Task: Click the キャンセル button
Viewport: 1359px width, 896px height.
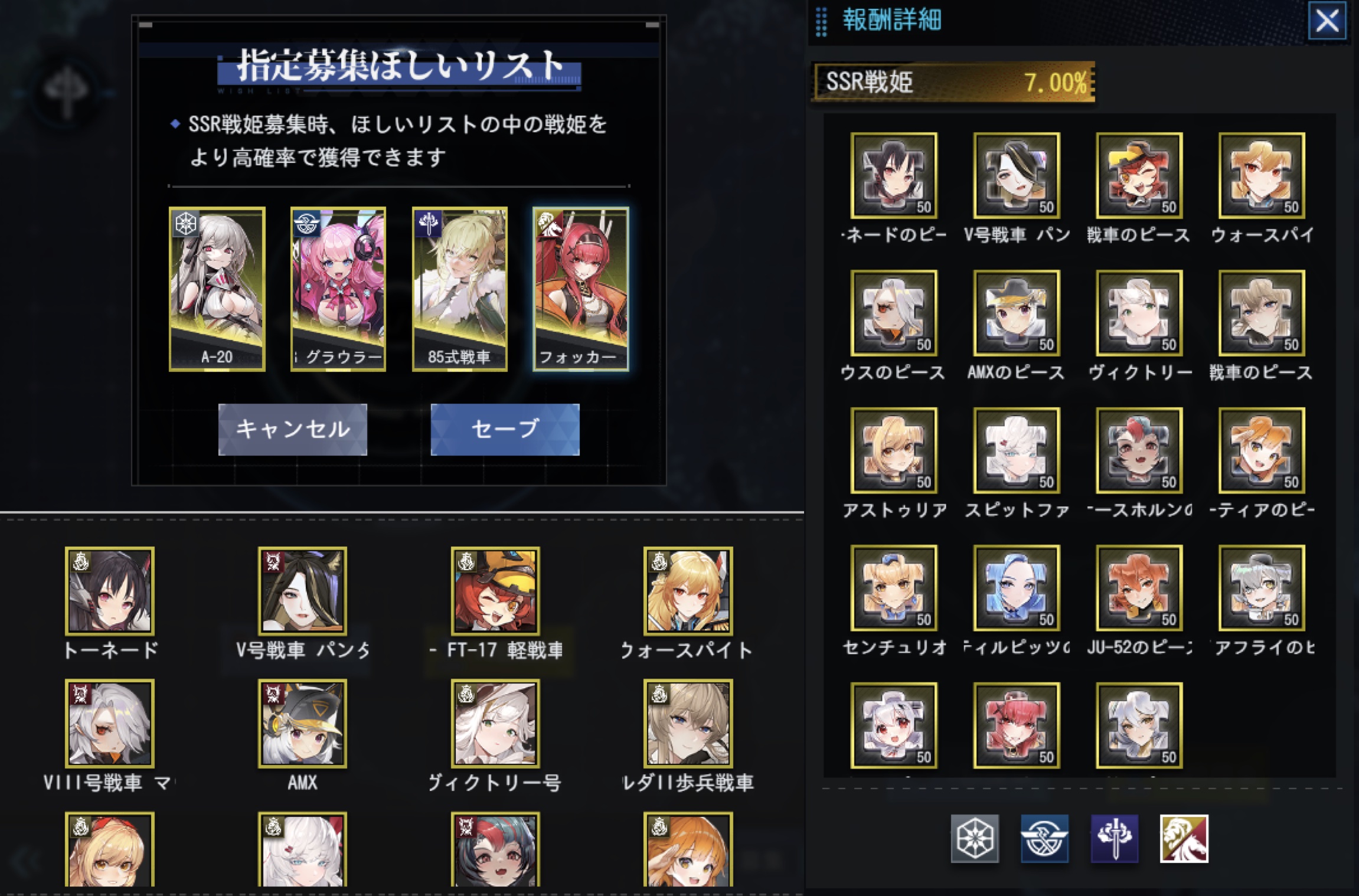Action: [293, 429]
